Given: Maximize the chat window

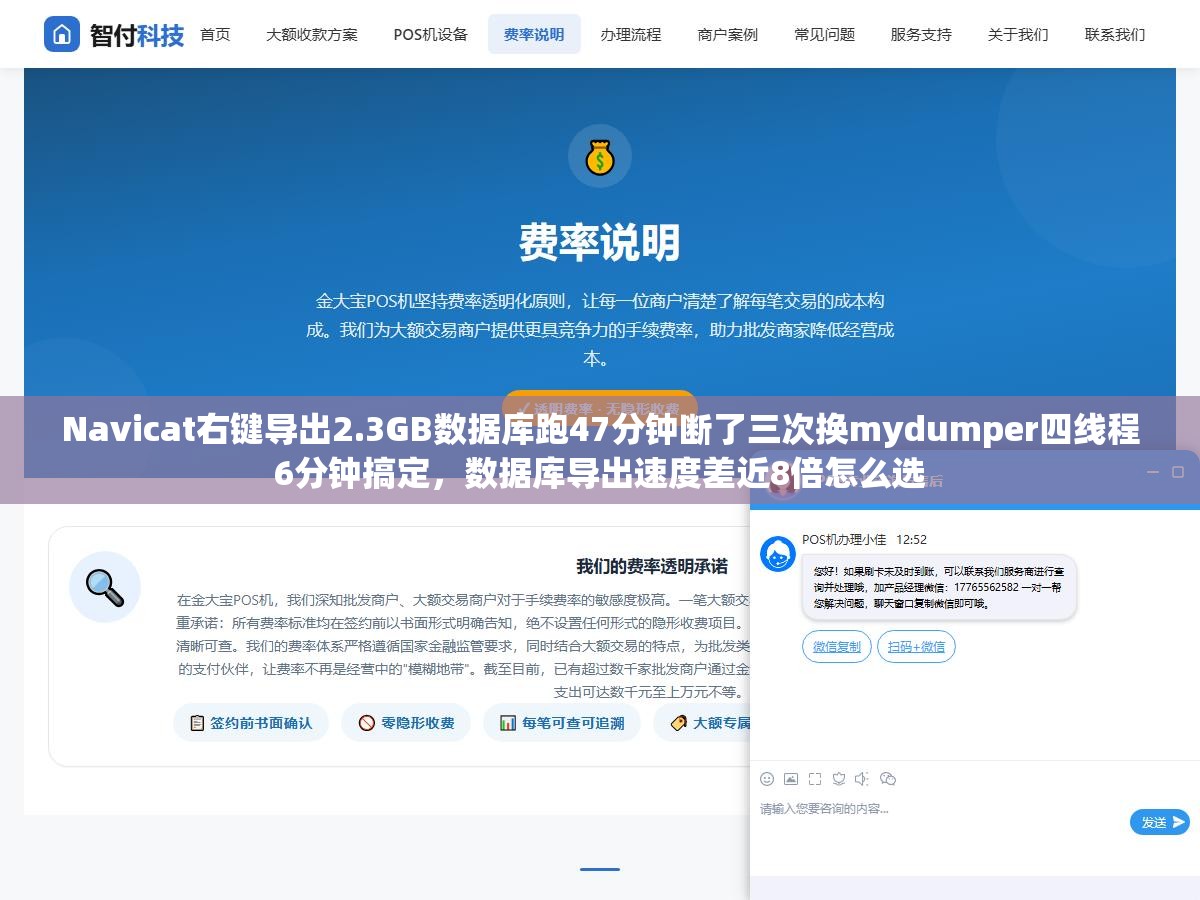Looking at the screenshot, I should pyautogui.click(x=1176, y=472).
